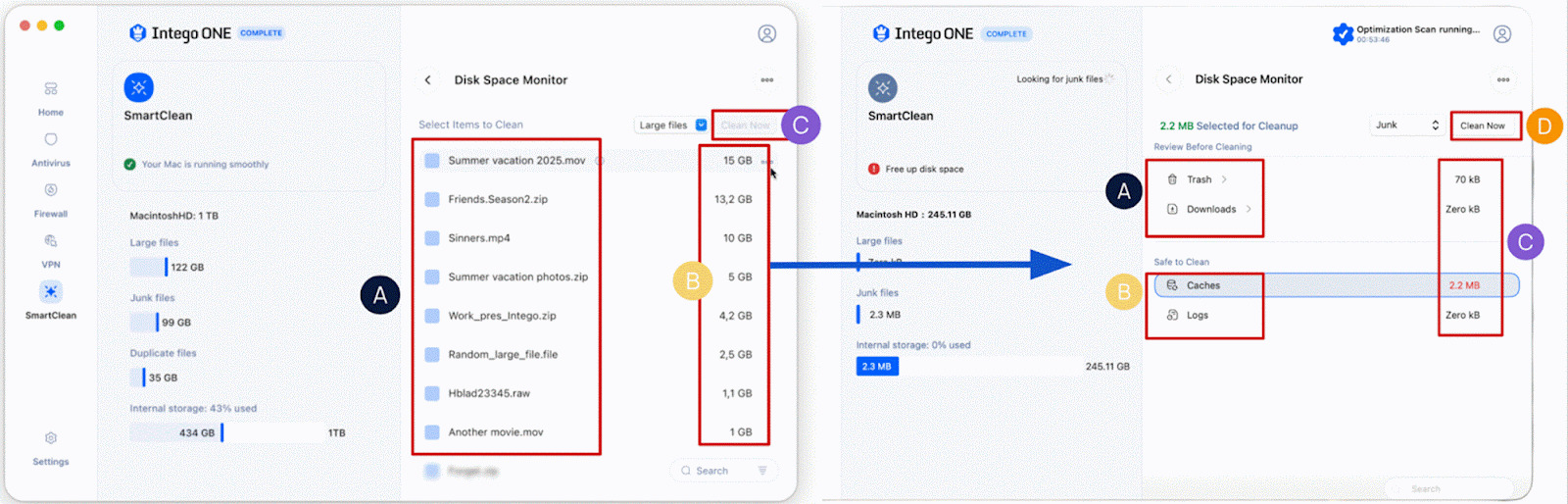This screenshot has height=504, width=1568.
Task: Click the Free up disk space text
Action: pos(924,169)
